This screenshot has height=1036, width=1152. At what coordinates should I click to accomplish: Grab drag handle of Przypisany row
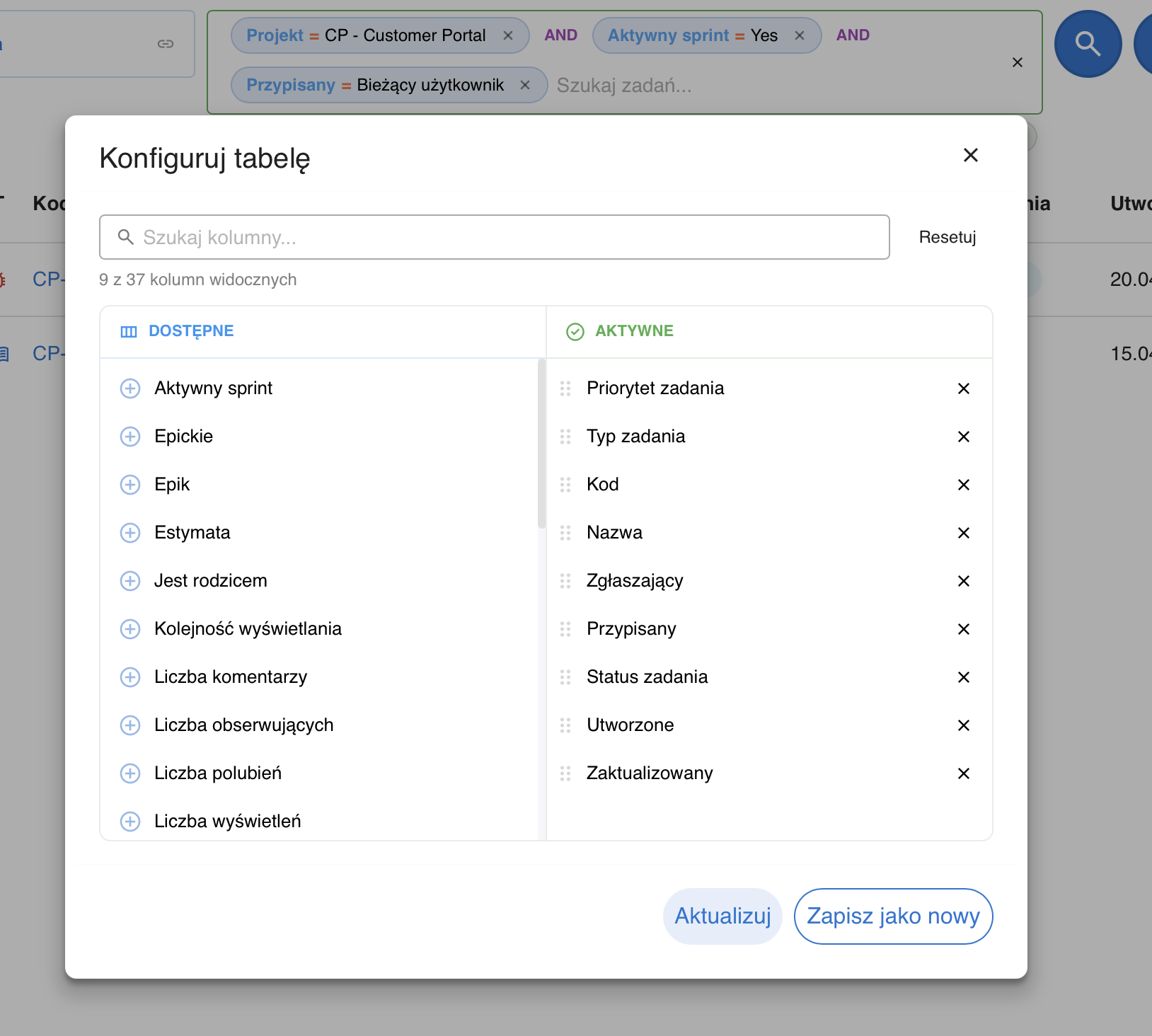pos(565,629)
